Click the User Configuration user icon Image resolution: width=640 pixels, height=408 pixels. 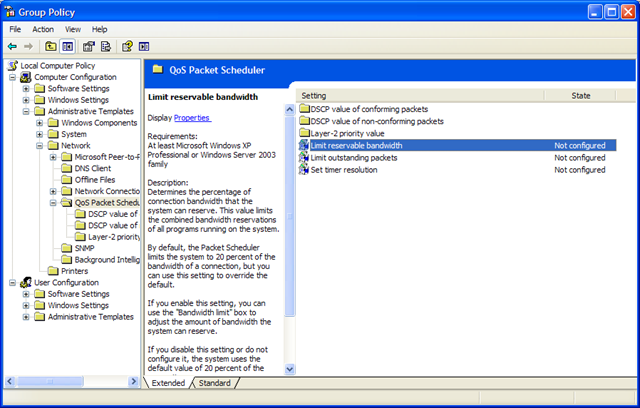[26, 282]
